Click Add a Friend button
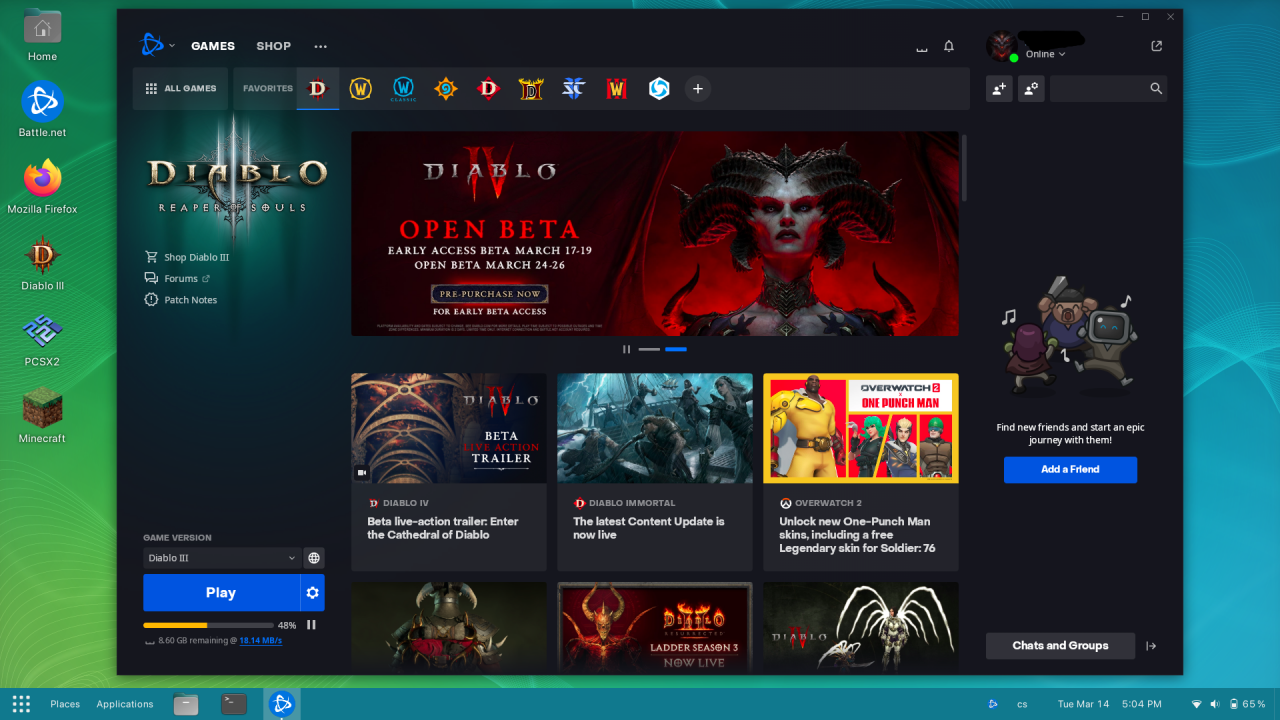The height and width of the screenshot is (720, 1280). (1070, 470)
